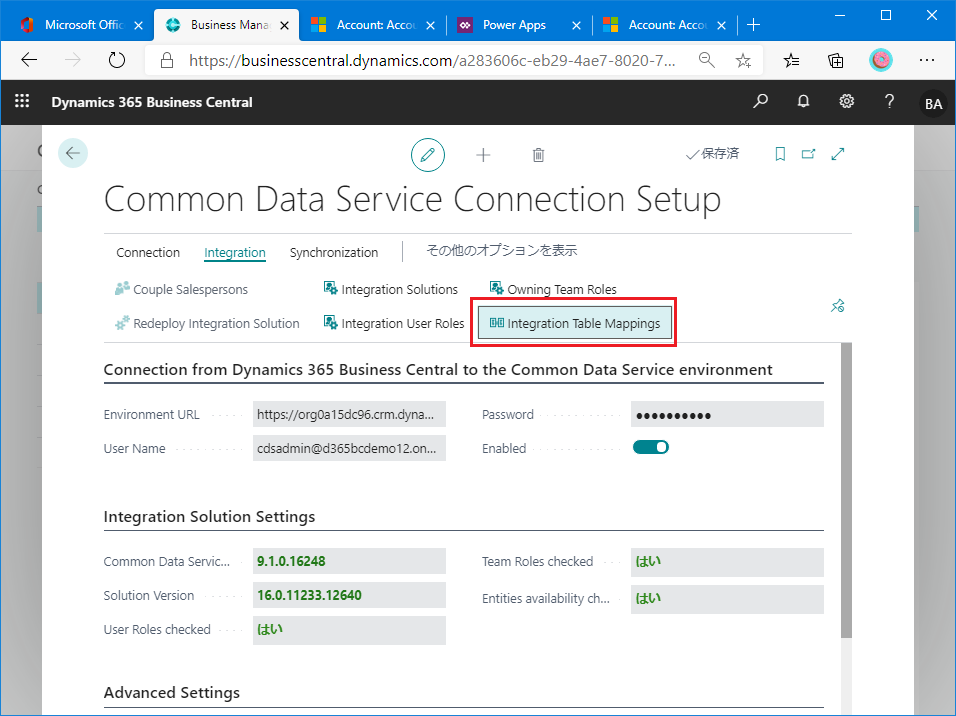Collapse the Connection from Dynamics 365 section header
The height and width of the screenshot is (716, 956).
tap(438, 370)
